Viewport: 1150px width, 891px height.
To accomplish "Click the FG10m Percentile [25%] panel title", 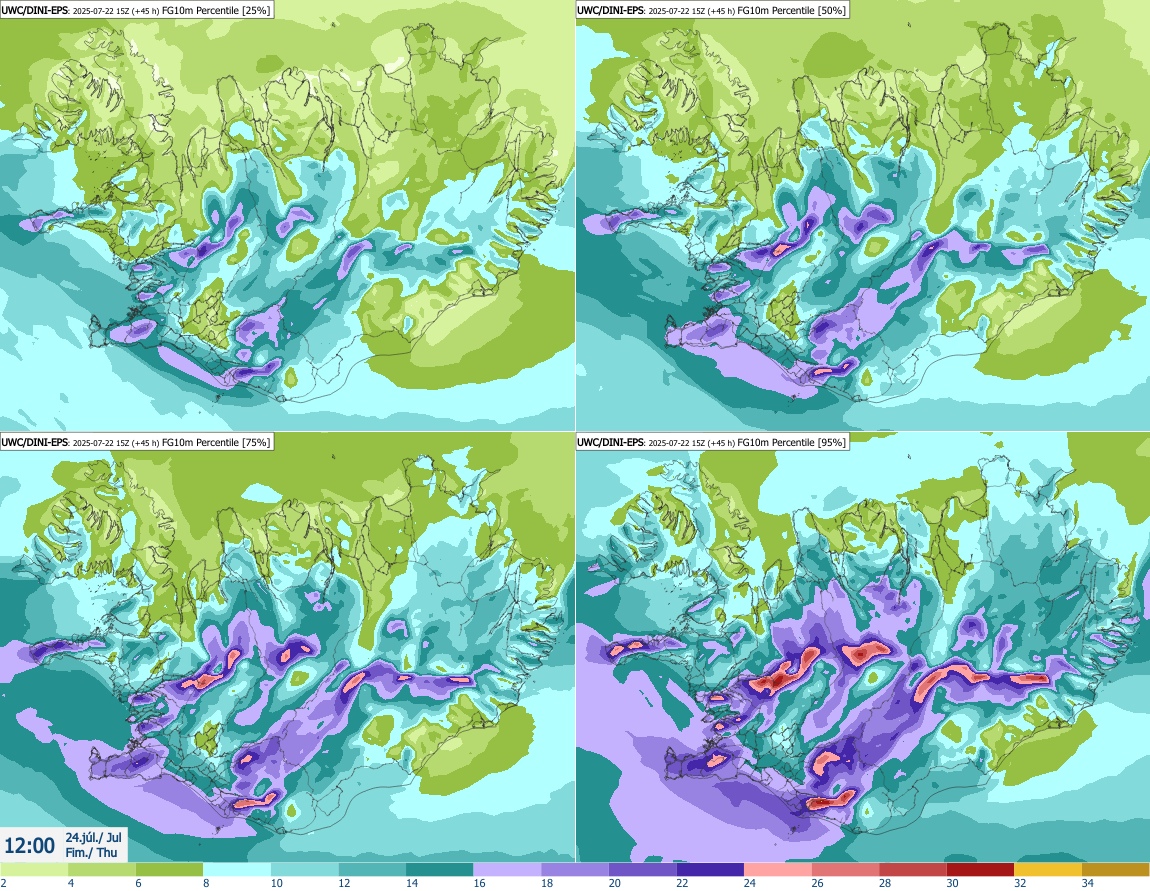I will (x=136, y=10).
